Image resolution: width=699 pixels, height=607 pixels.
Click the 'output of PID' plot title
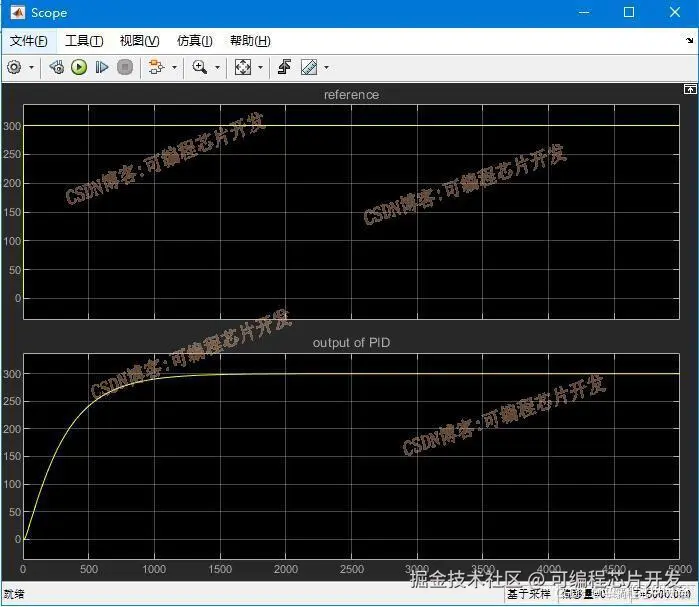(351, 343)
